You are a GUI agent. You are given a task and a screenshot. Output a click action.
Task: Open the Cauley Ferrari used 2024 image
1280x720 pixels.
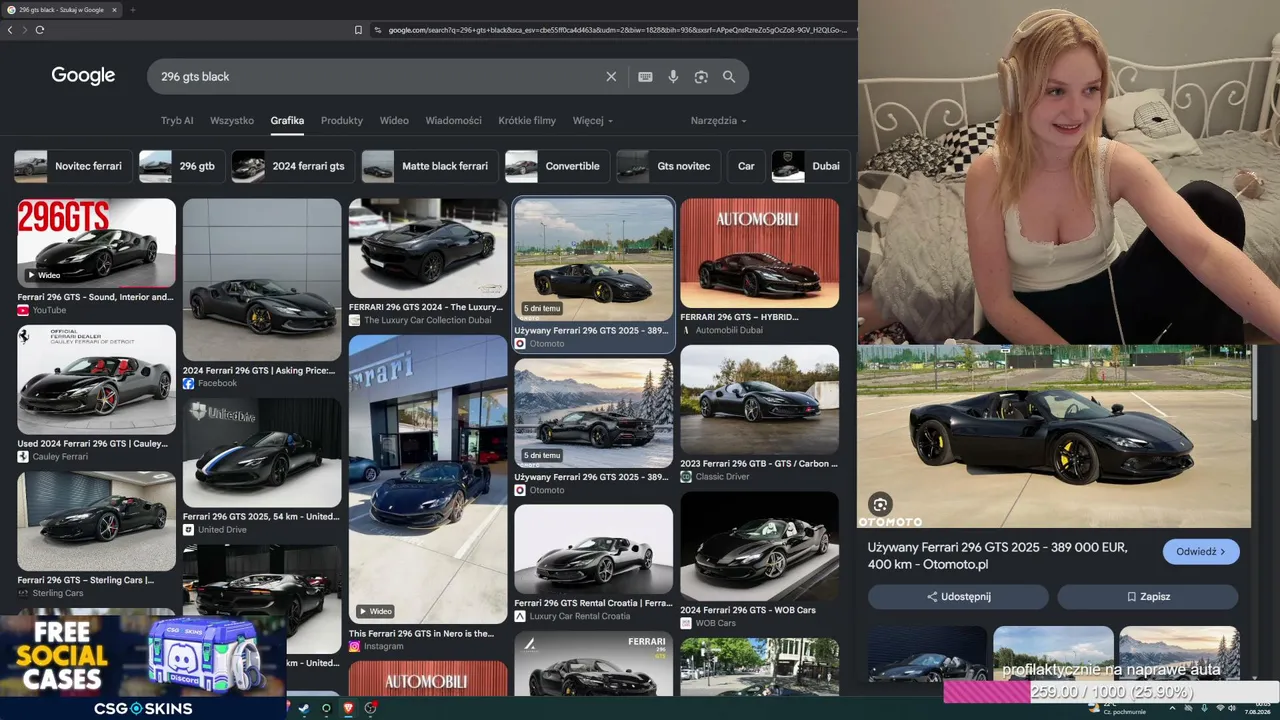coord(96,380)
